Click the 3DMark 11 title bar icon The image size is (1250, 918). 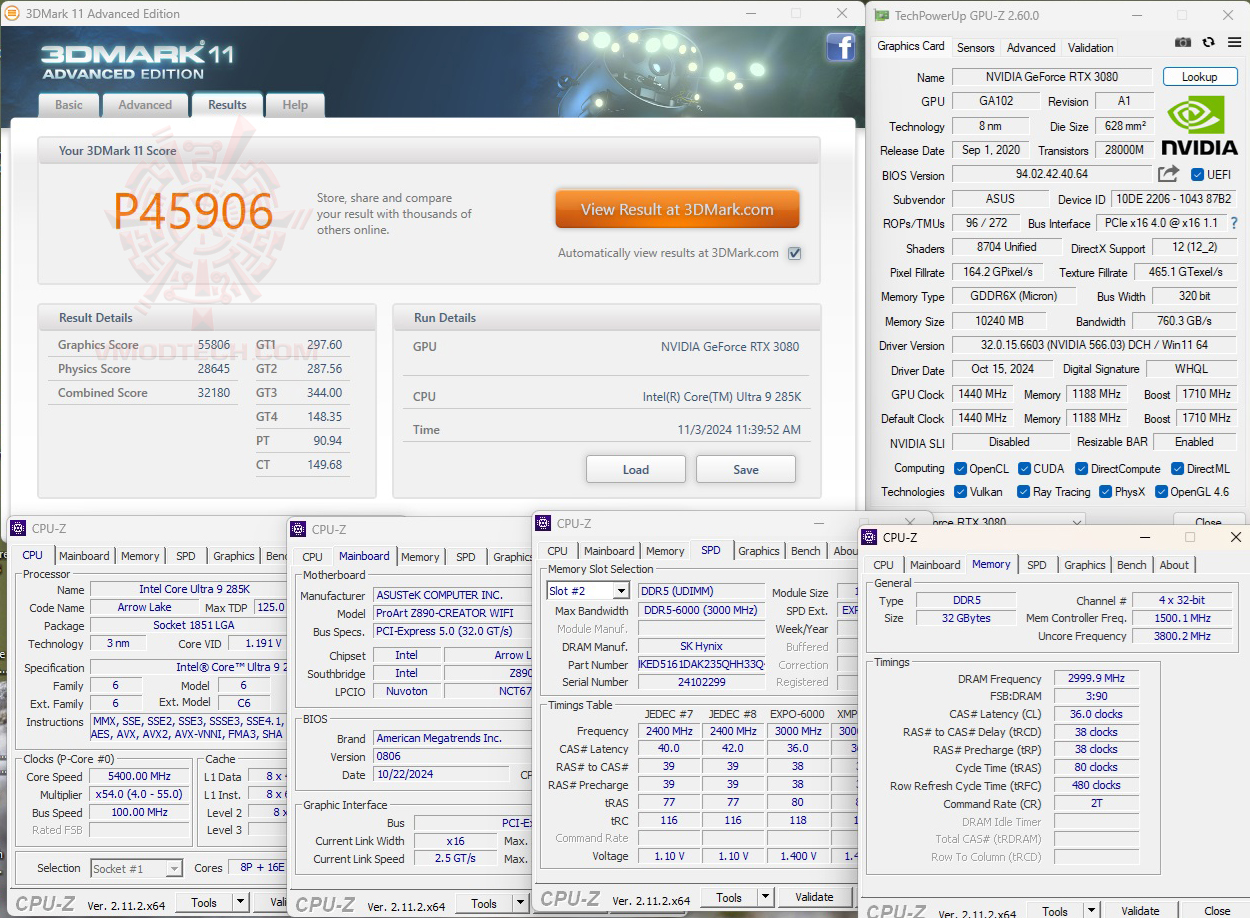[x=12, y=14]
